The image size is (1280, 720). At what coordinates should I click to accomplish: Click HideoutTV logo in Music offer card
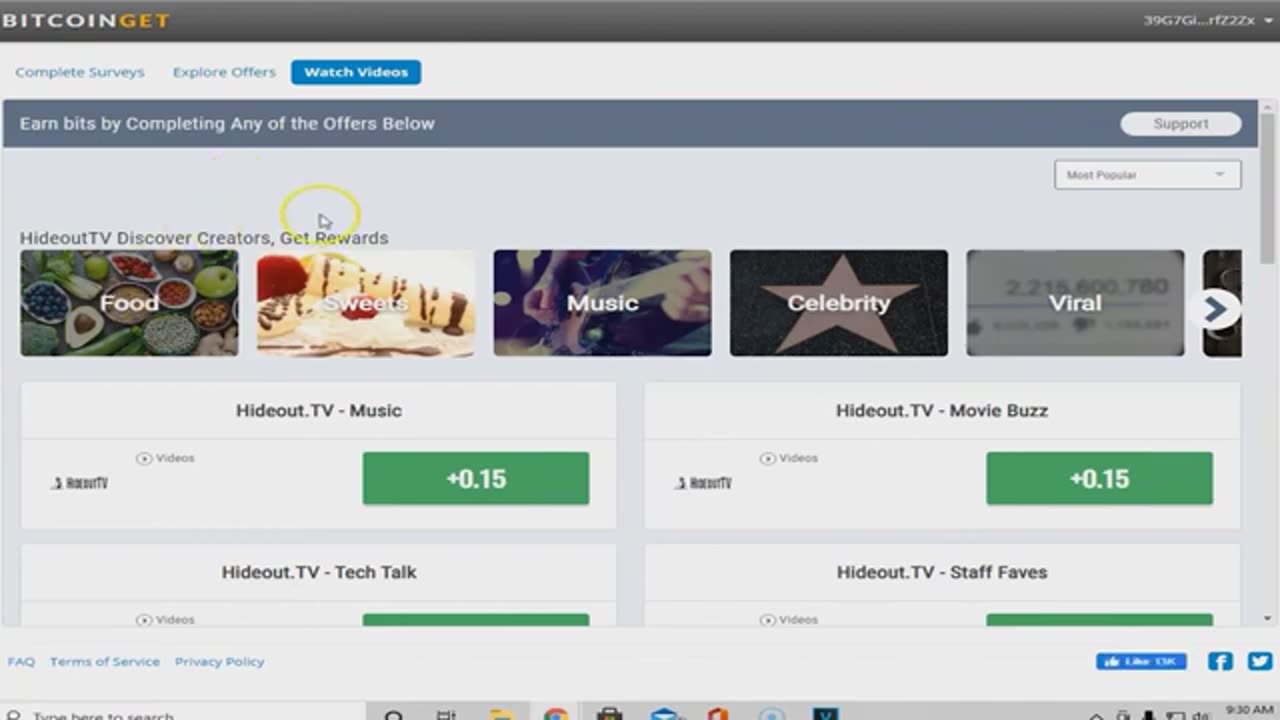pos(80,483)
